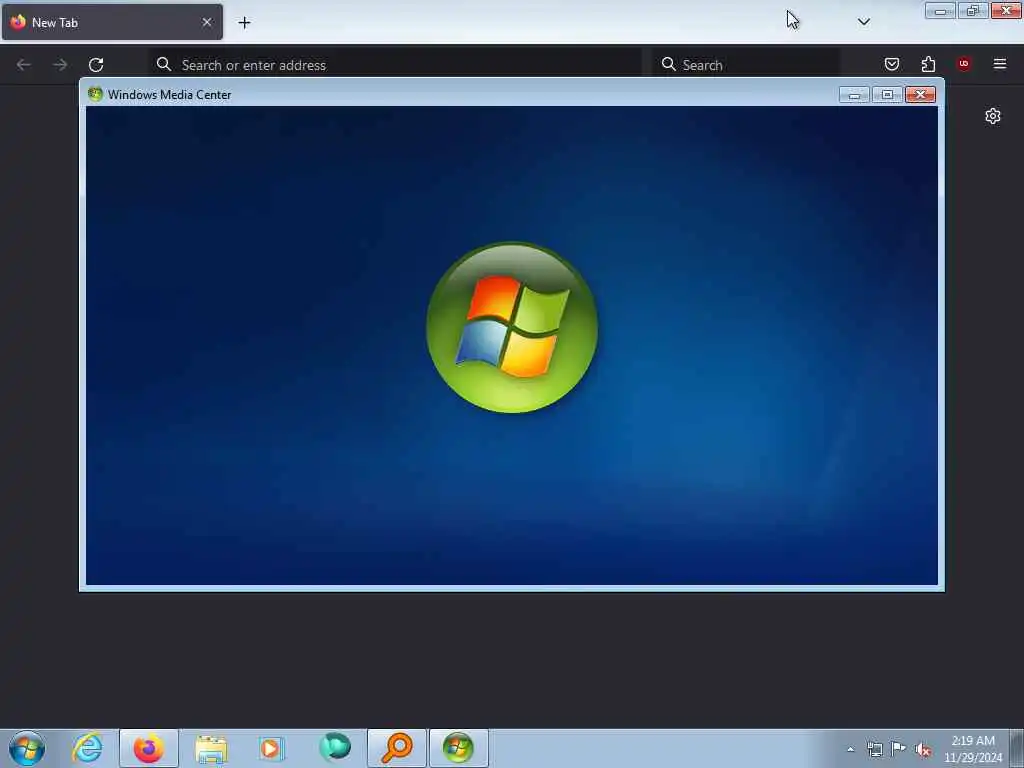Click the Firefox back arrow button
This screenshot has width=1024, height=768.
coord(24,65)
